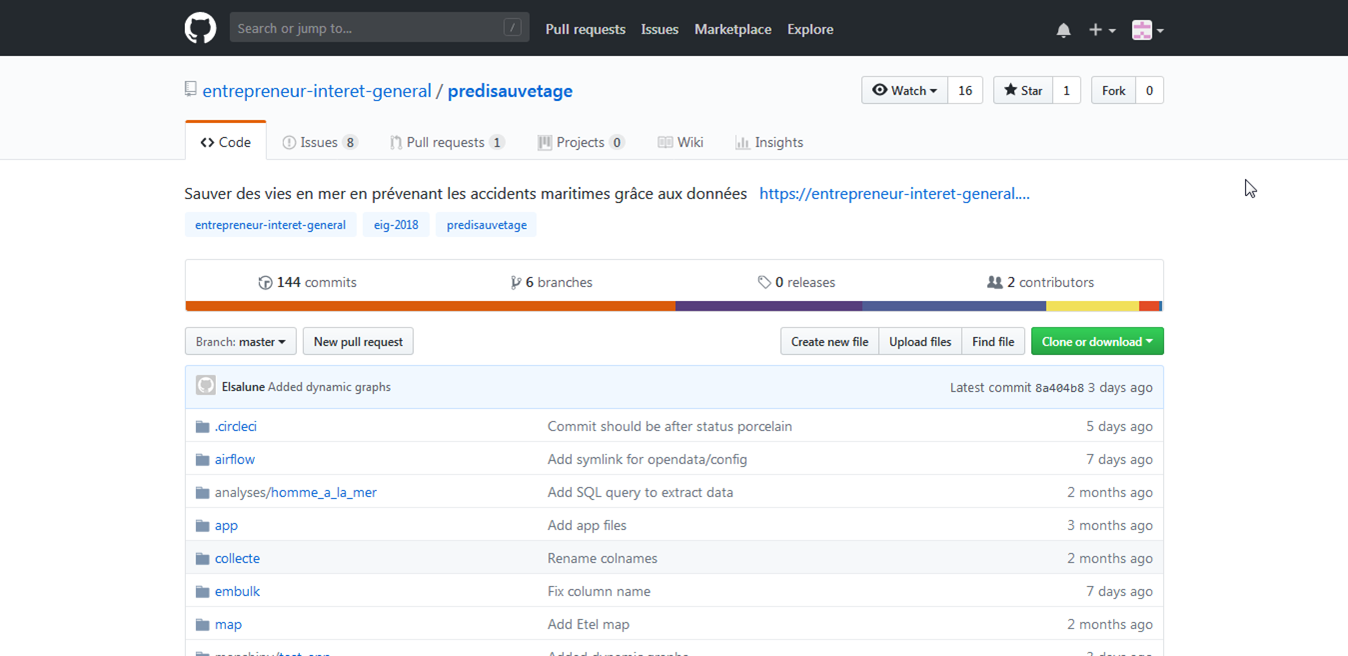Viewport: 1348px width, 656px height.
Task: Create new file in repository
Action: (x=829, y=341)
